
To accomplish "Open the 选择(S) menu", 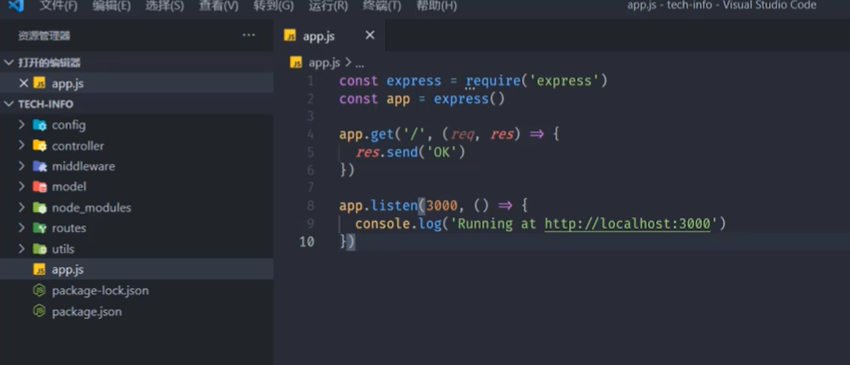I will [164, 6].
